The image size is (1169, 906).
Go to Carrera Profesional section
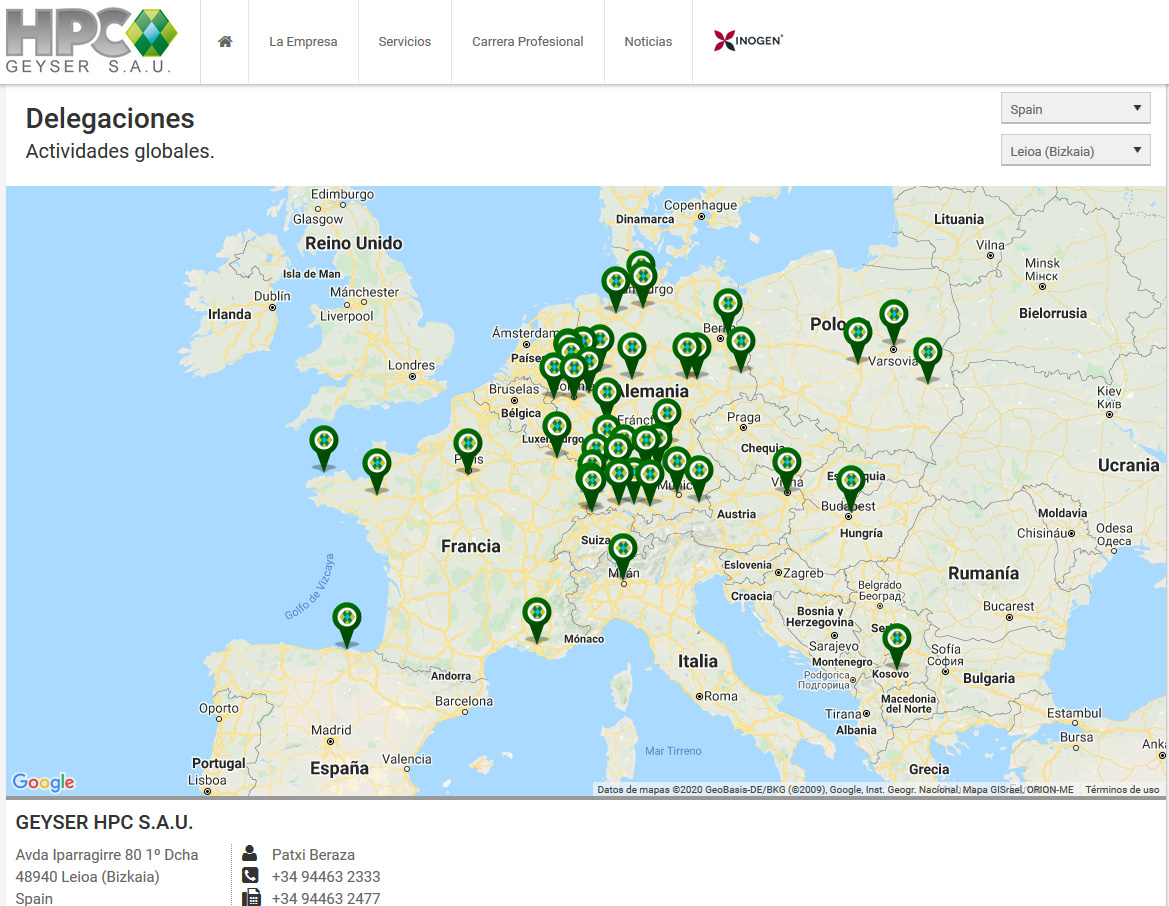click(x=527, y=42)
